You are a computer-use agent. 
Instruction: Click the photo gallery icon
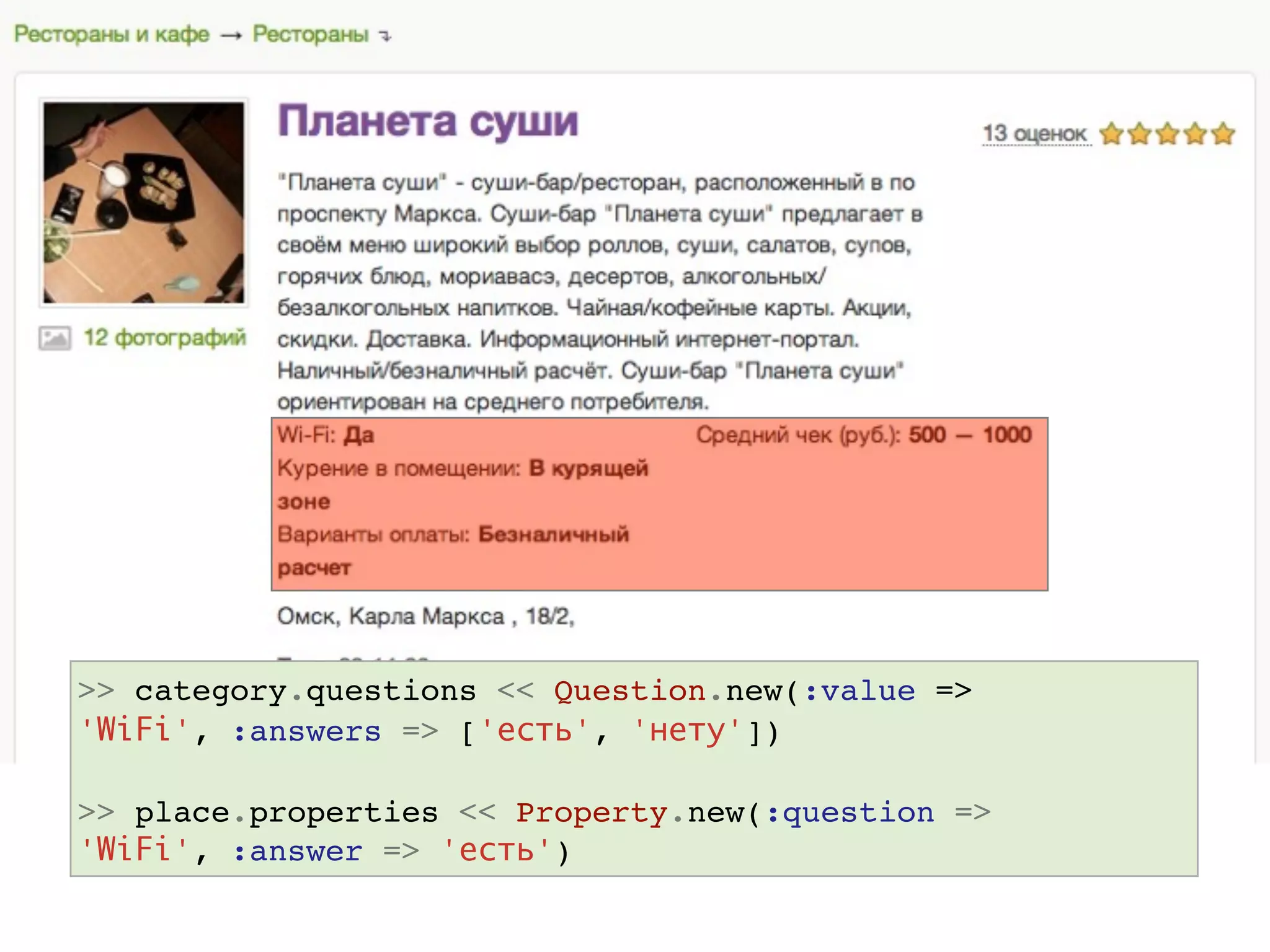[x=55, y=338]
